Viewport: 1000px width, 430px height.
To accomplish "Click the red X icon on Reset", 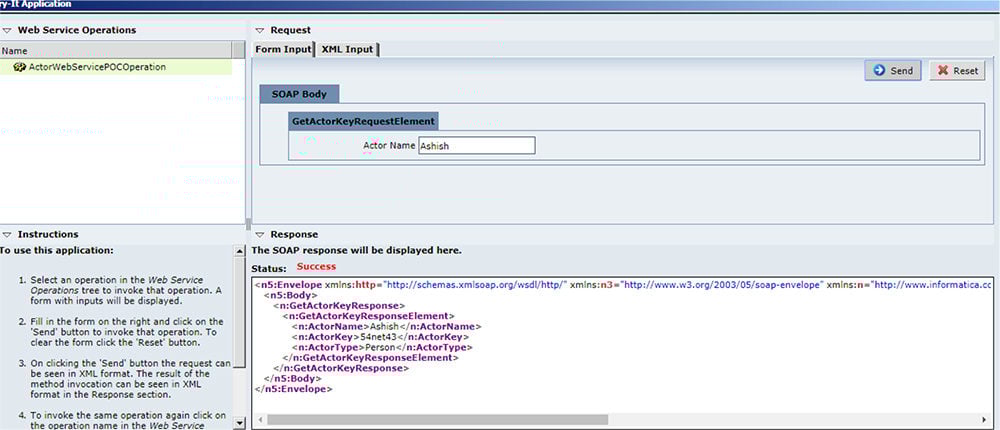I will point(943,71).
